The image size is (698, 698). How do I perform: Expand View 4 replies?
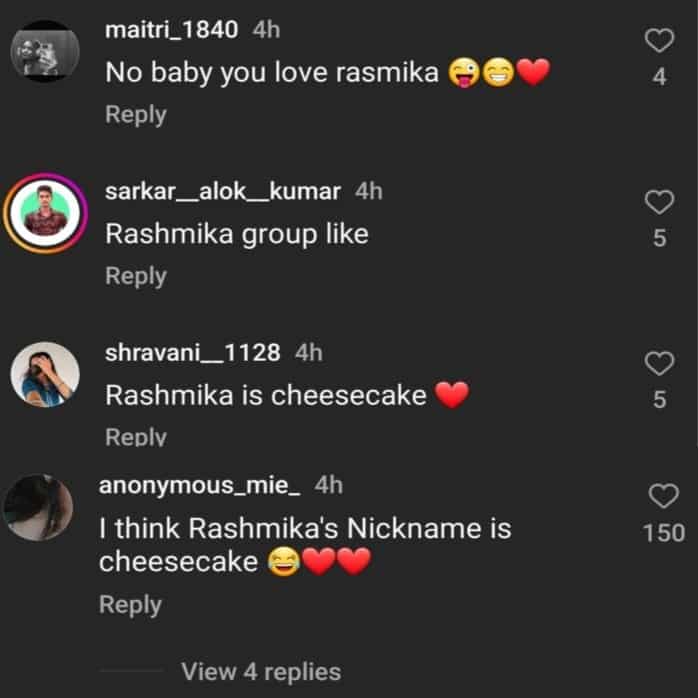261,671
